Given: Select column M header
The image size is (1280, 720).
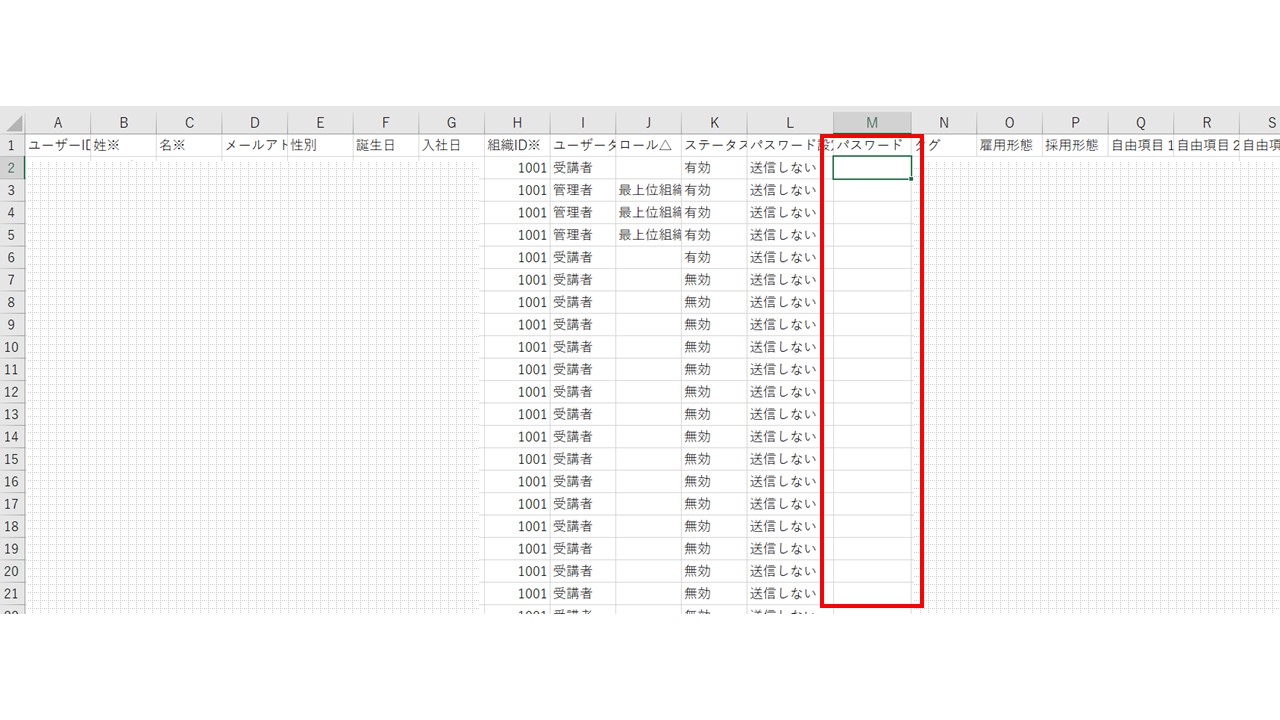Looking at the screenshot, I should (x=872, y=123).
